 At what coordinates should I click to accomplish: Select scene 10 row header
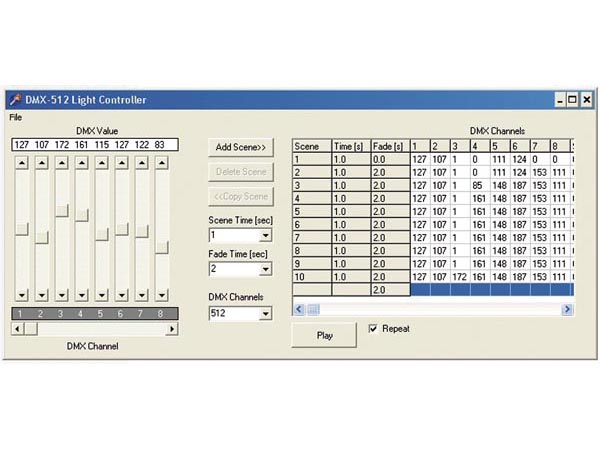pyautogui.click(x=312, y=277)
